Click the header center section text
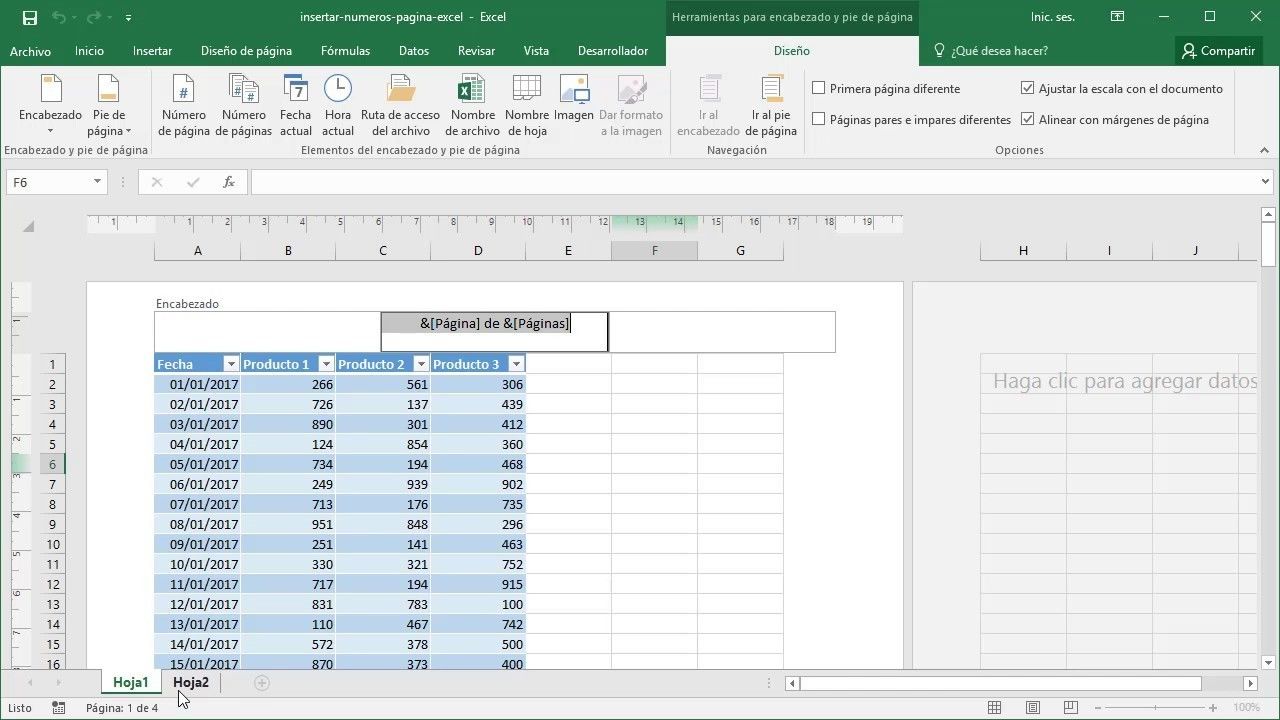 494,323
